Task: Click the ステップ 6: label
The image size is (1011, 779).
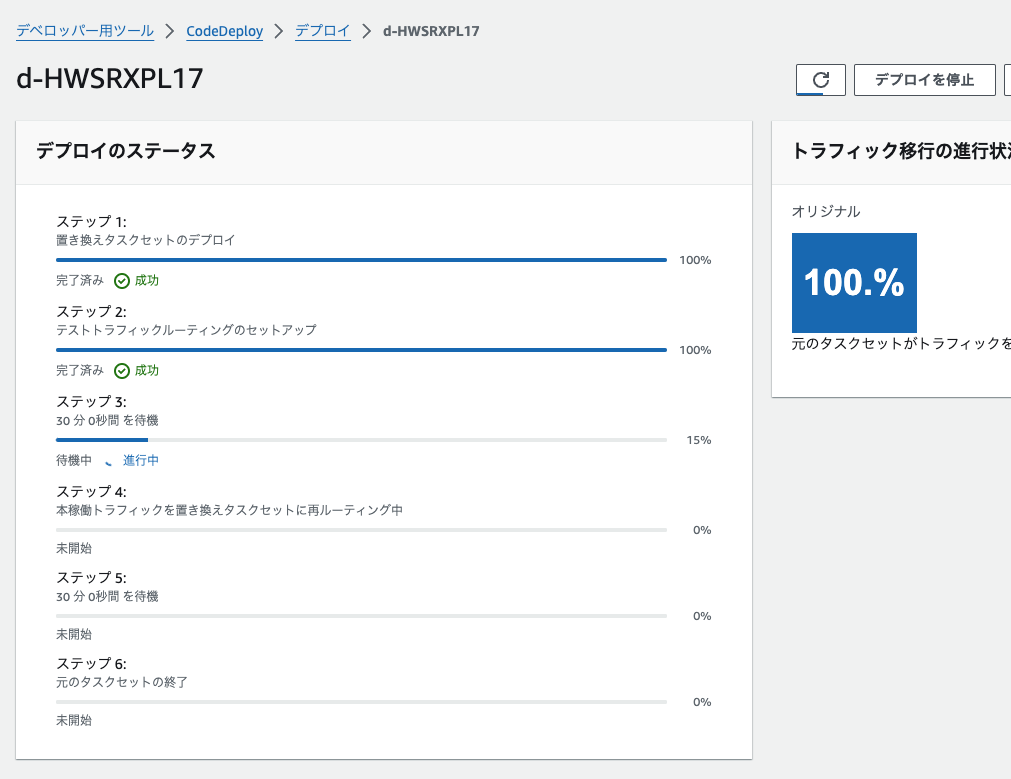Action: [x=92, y=664]
